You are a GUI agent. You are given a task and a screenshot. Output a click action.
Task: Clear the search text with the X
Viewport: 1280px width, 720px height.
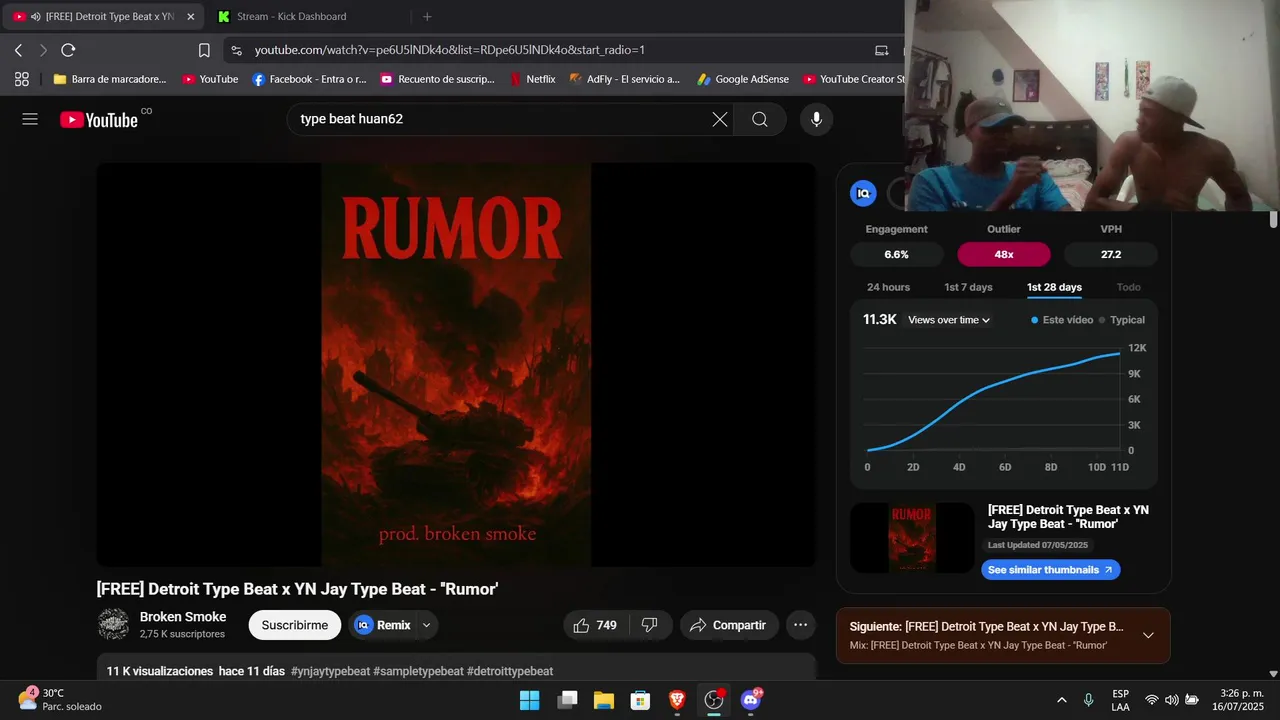coord(720,119)
